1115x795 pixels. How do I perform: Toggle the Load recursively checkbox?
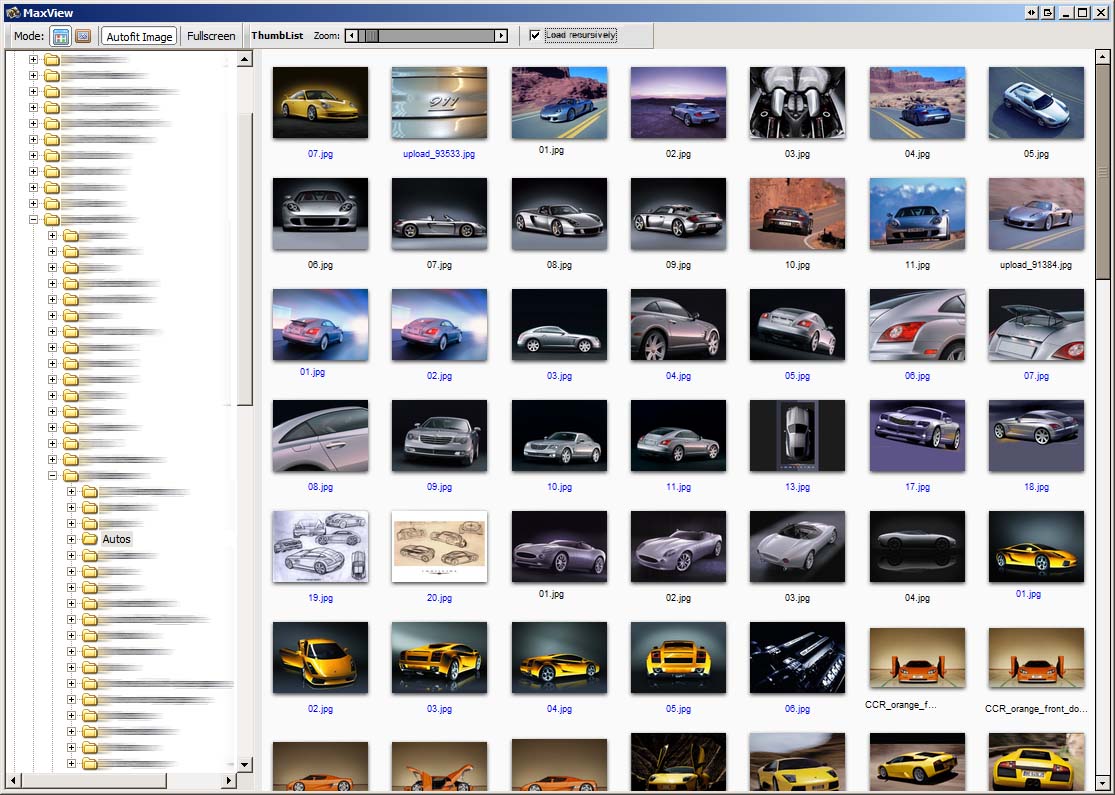(535, 36)
